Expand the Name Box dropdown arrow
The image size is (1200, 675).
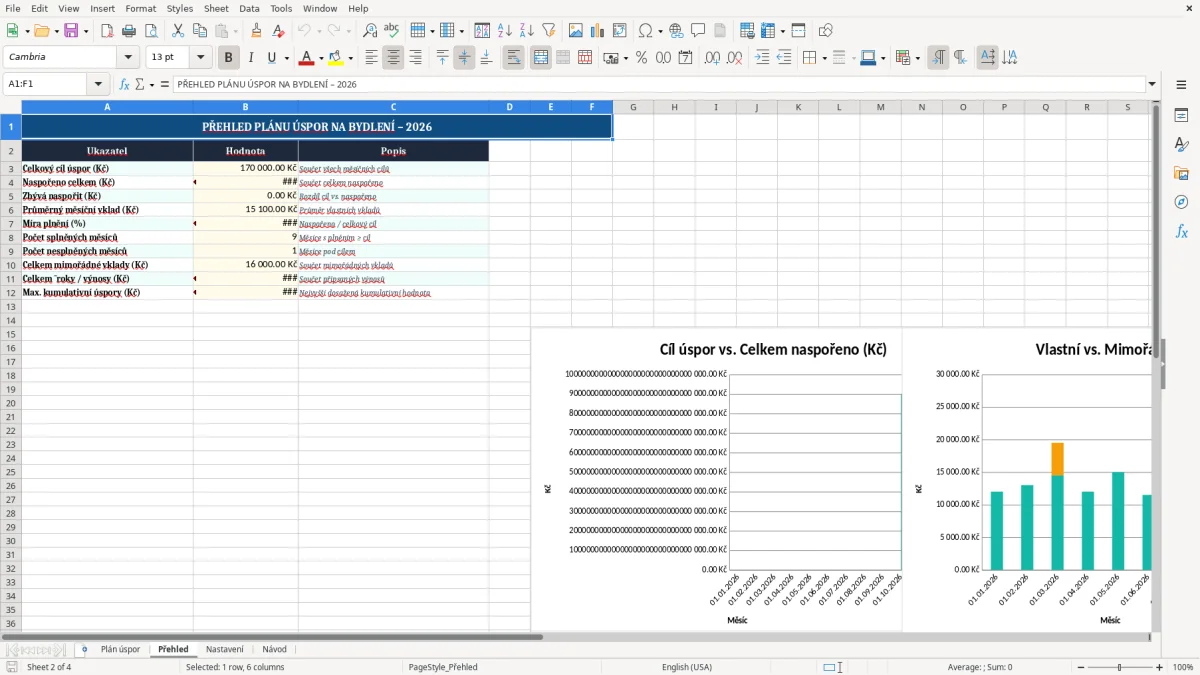98,84
